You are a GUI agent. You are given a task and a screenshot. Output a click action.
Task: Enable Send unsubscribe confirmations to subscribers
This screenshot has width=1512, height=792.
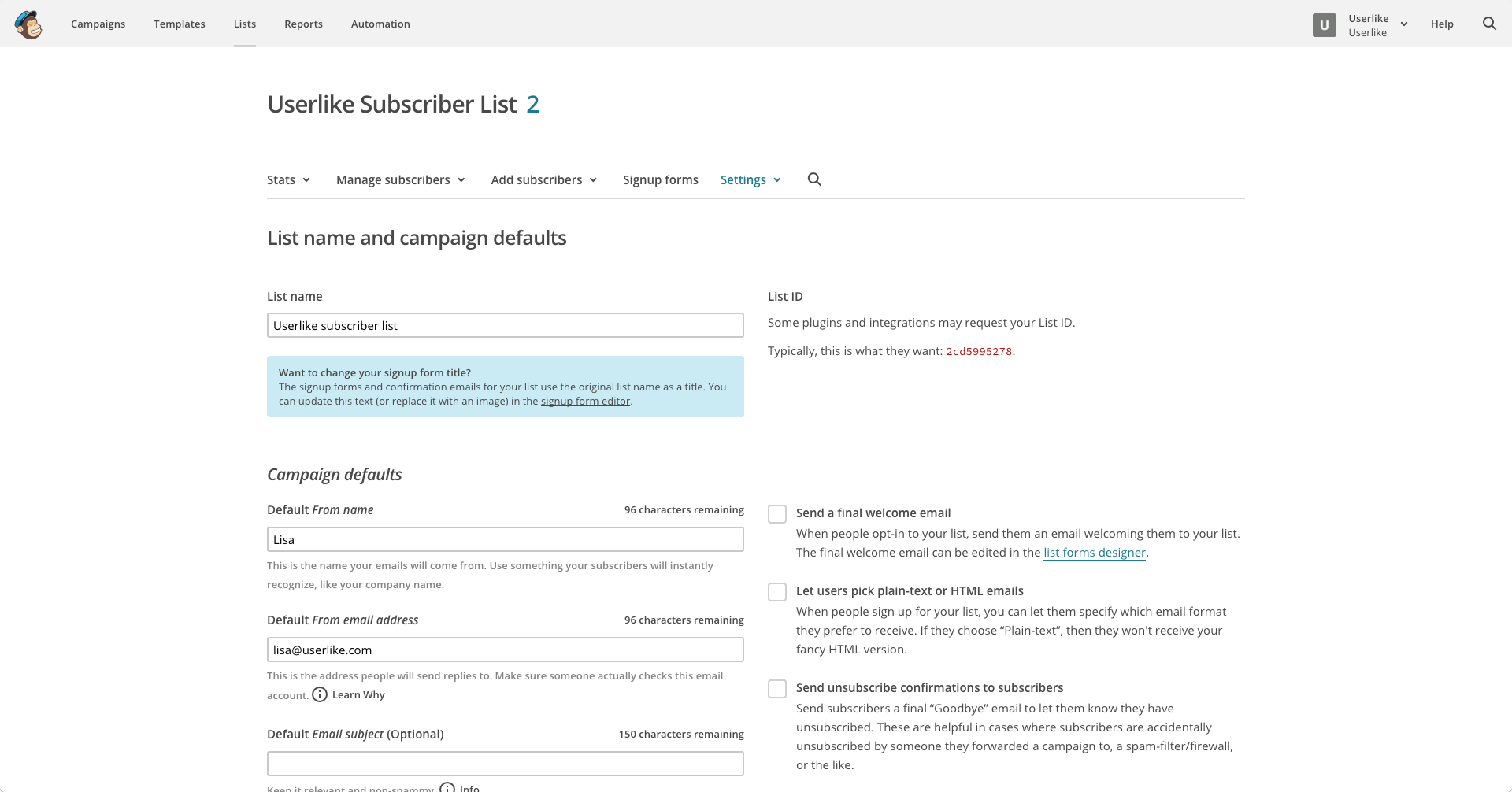click(x=777, y=689)
